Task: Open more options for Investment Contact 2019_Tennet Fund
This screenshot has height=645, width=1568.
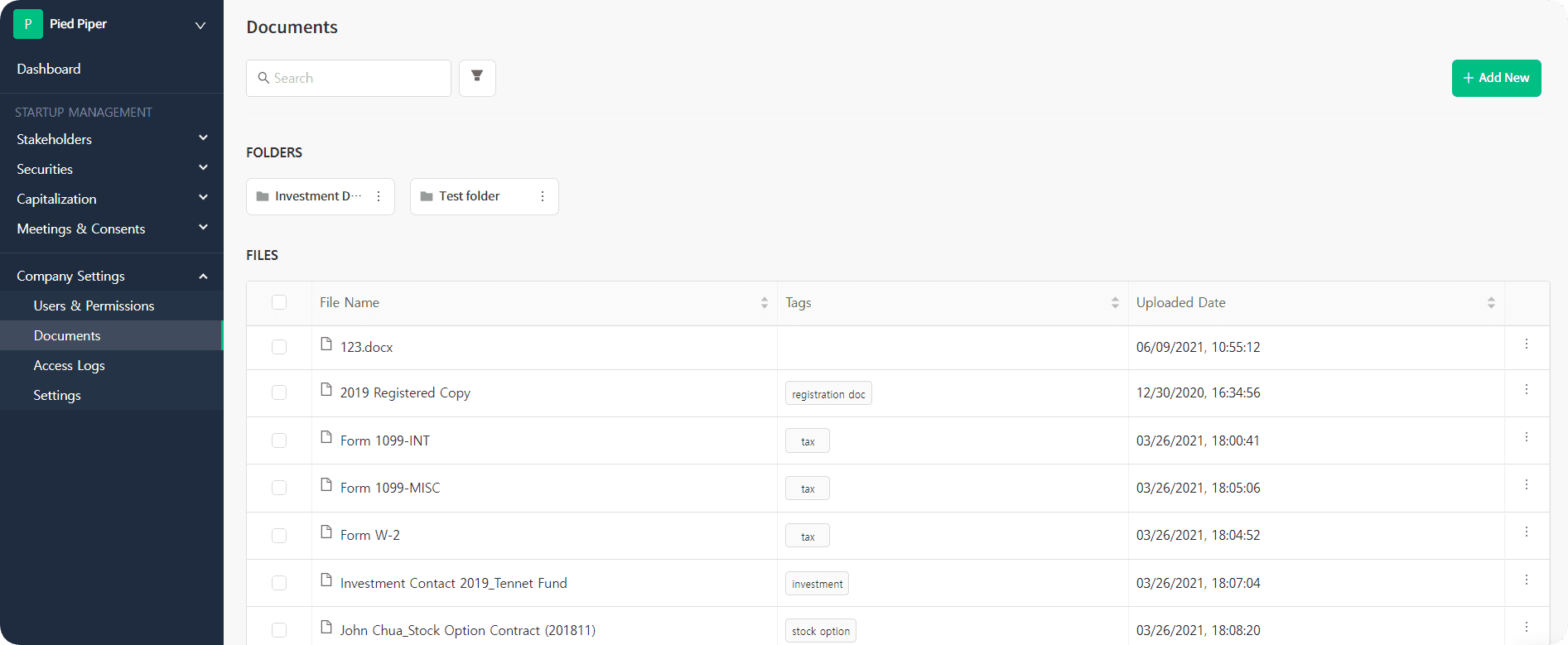Action: 1527,580
